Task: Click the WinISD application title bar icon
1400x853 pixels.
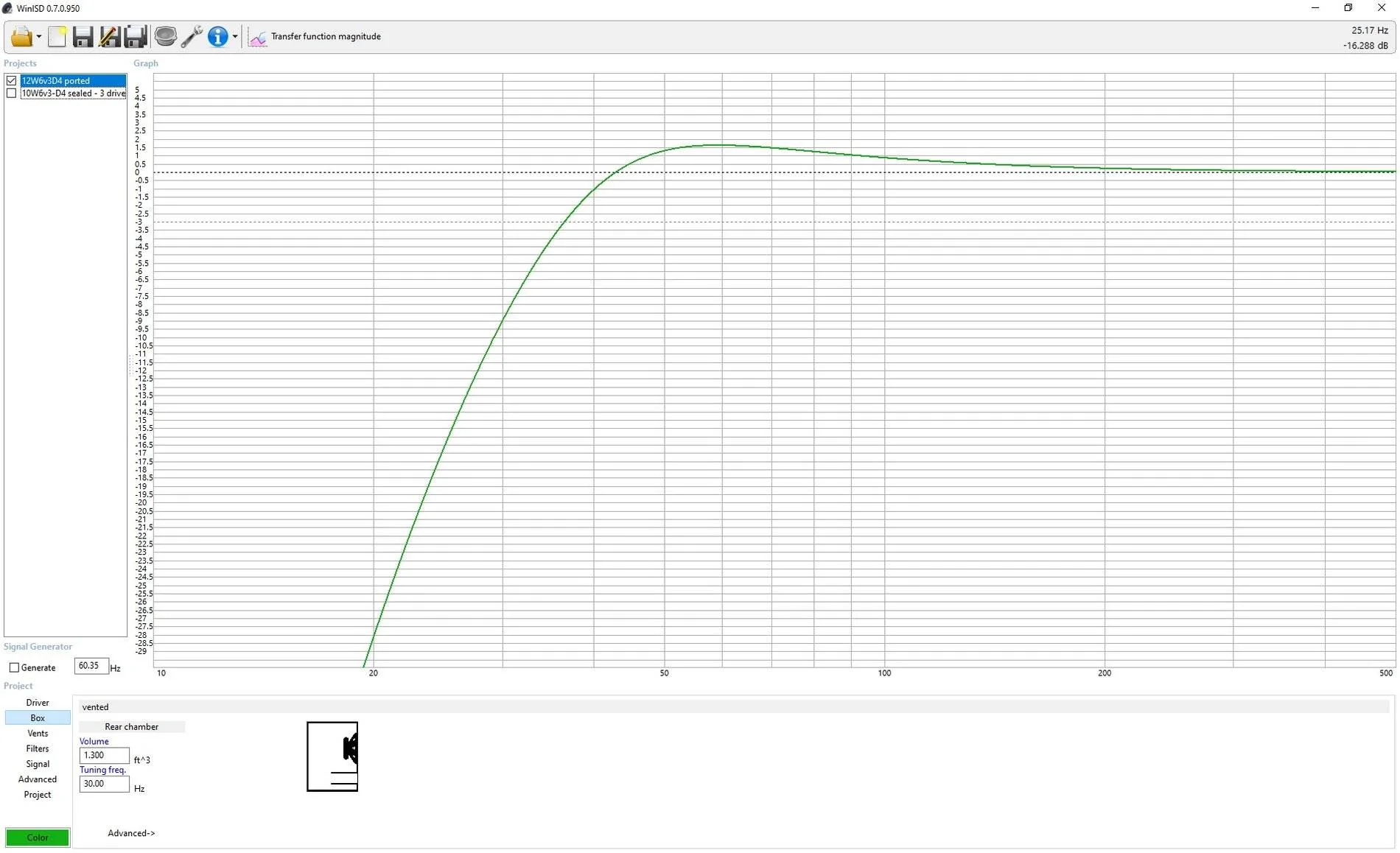Action: (7, 8)
